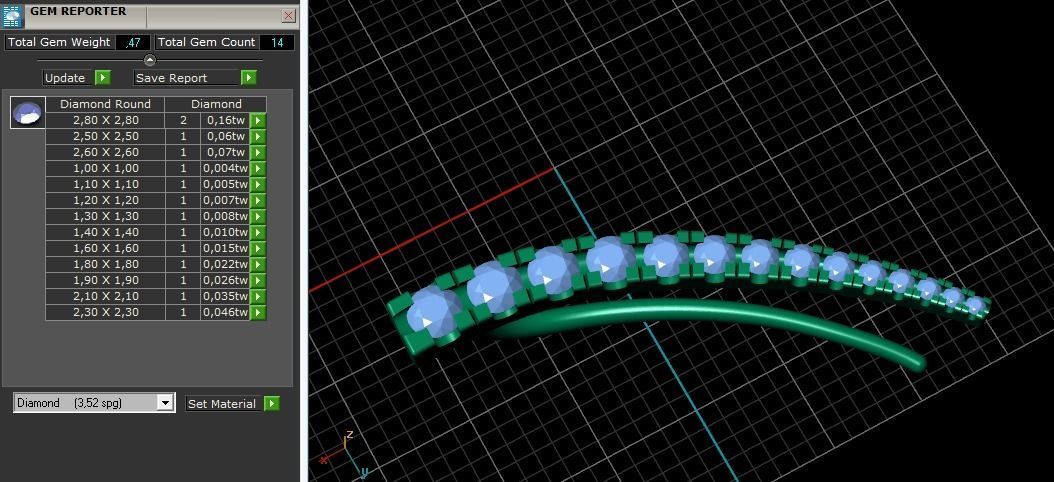Click the Total Gem Count value field

276,42
